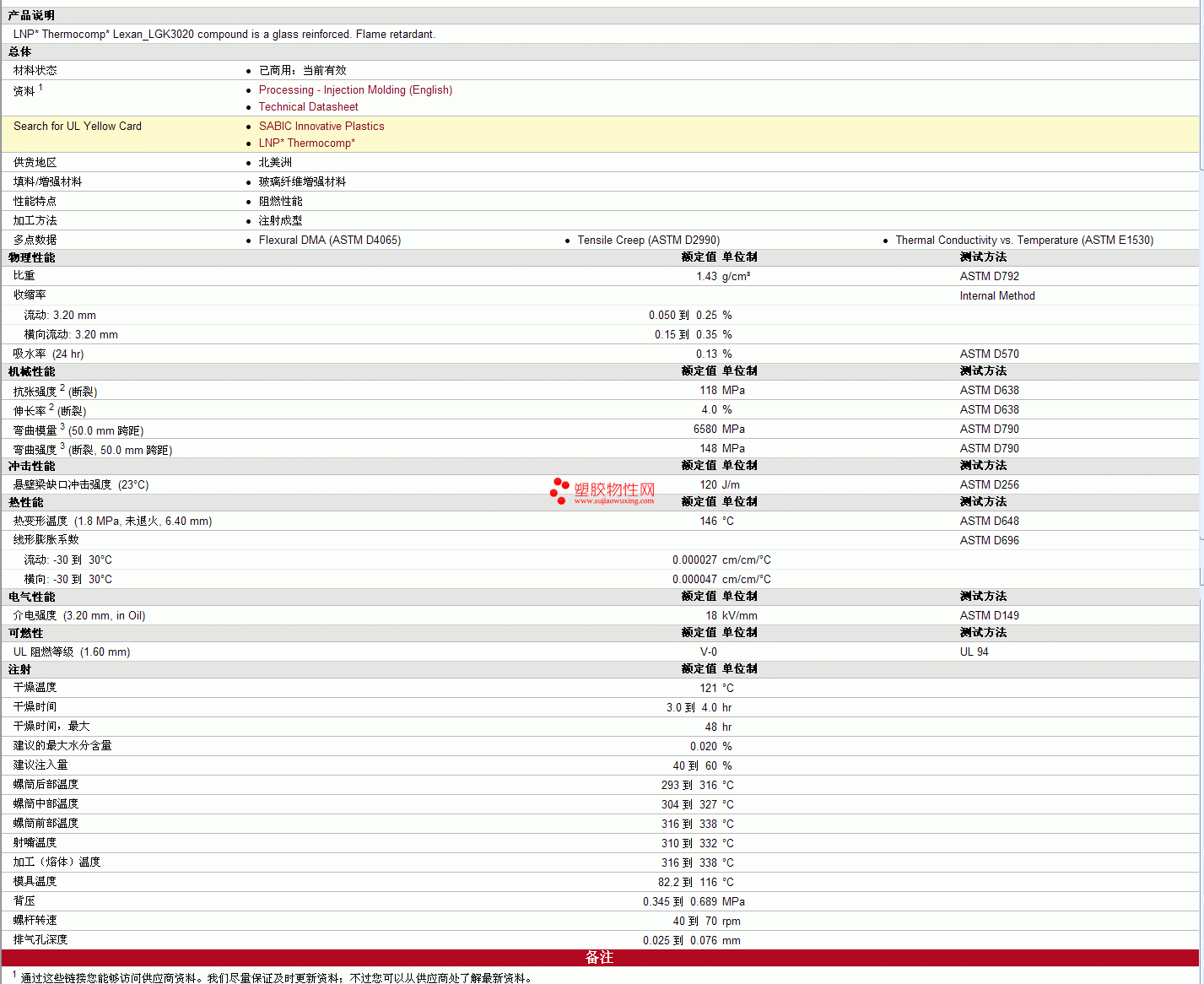Open the Technical Datasheet link
Image resolution: width=1204 pixels, height=984 pixels.
click(x=308, y=107)
